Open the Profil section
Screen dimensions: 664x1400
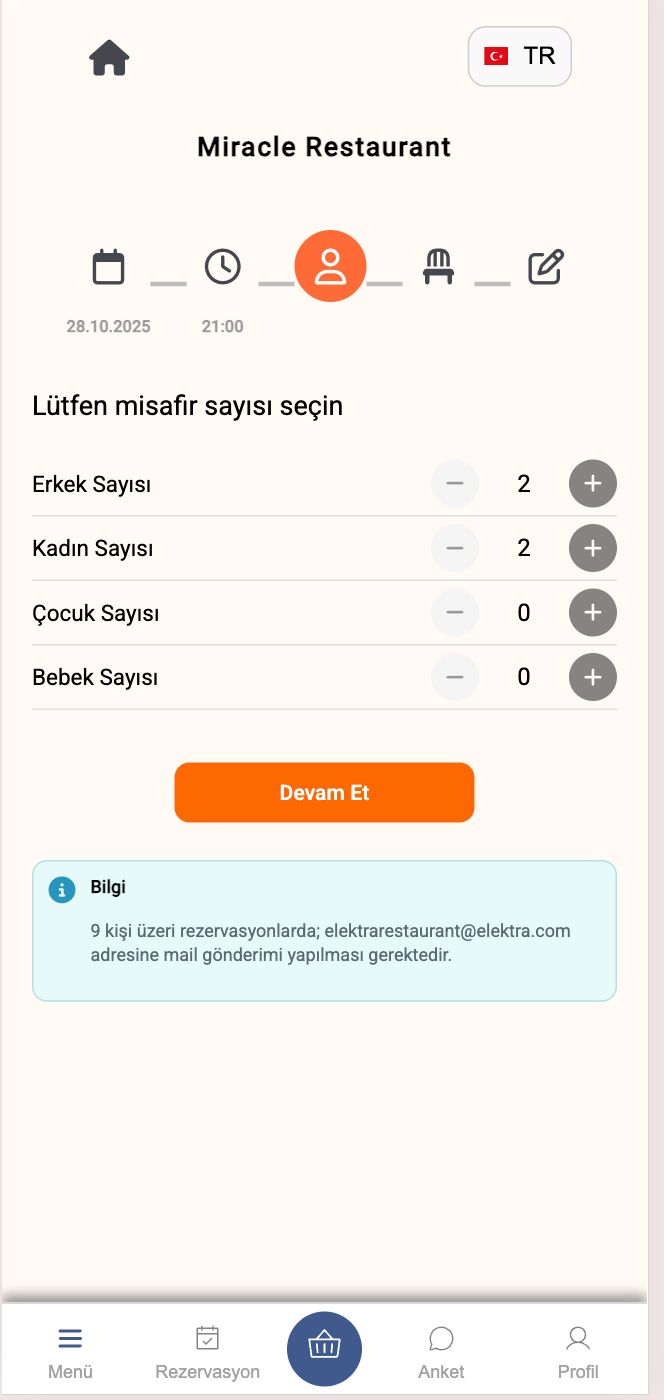click(578, 1347)
